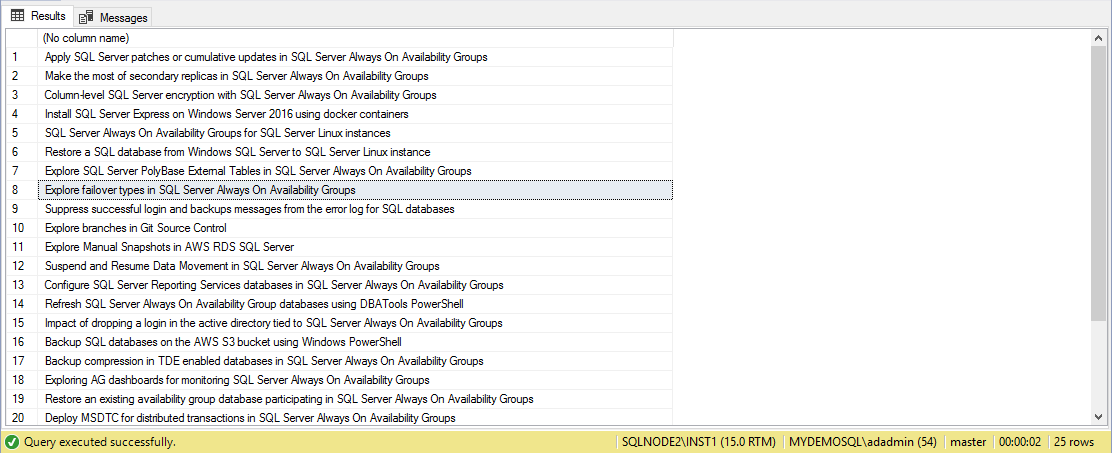Click row header number 20
The width and height of the screenshot is (1112, 453).
[21, 418]
